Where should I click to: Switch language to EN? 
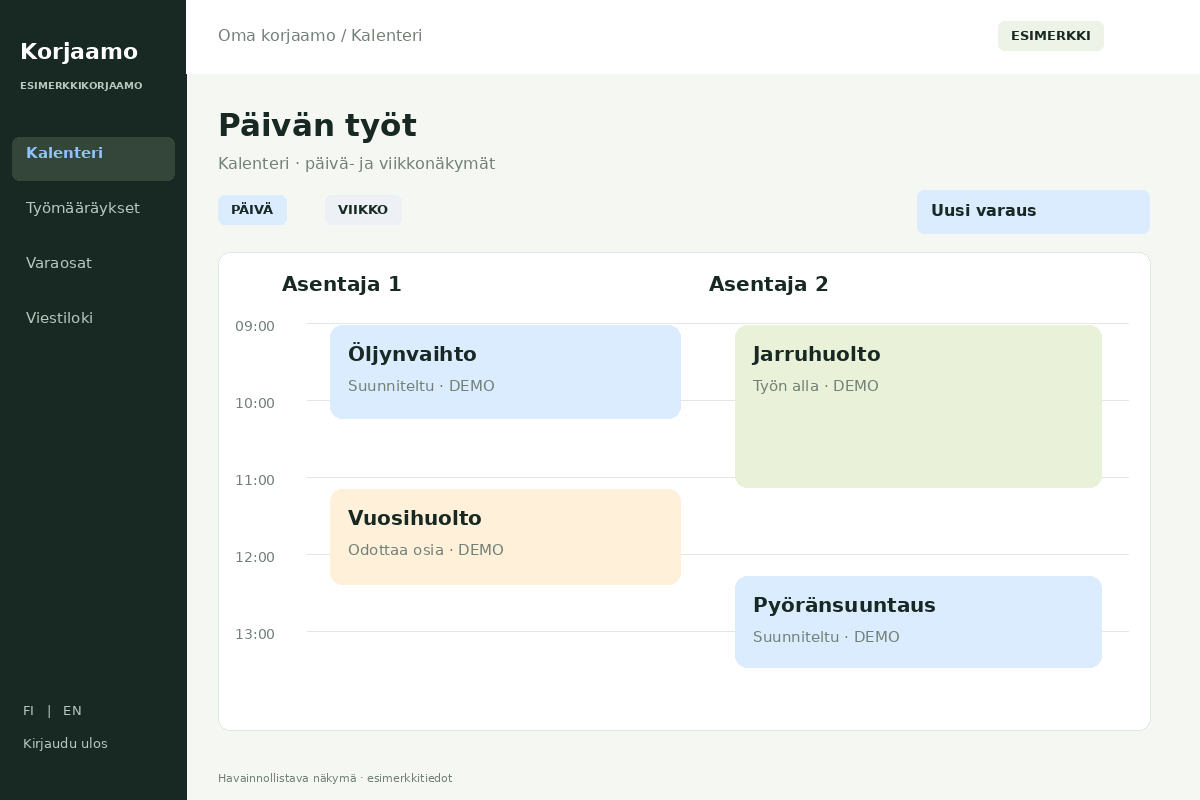pyautogui.click(x=72, y=711)
